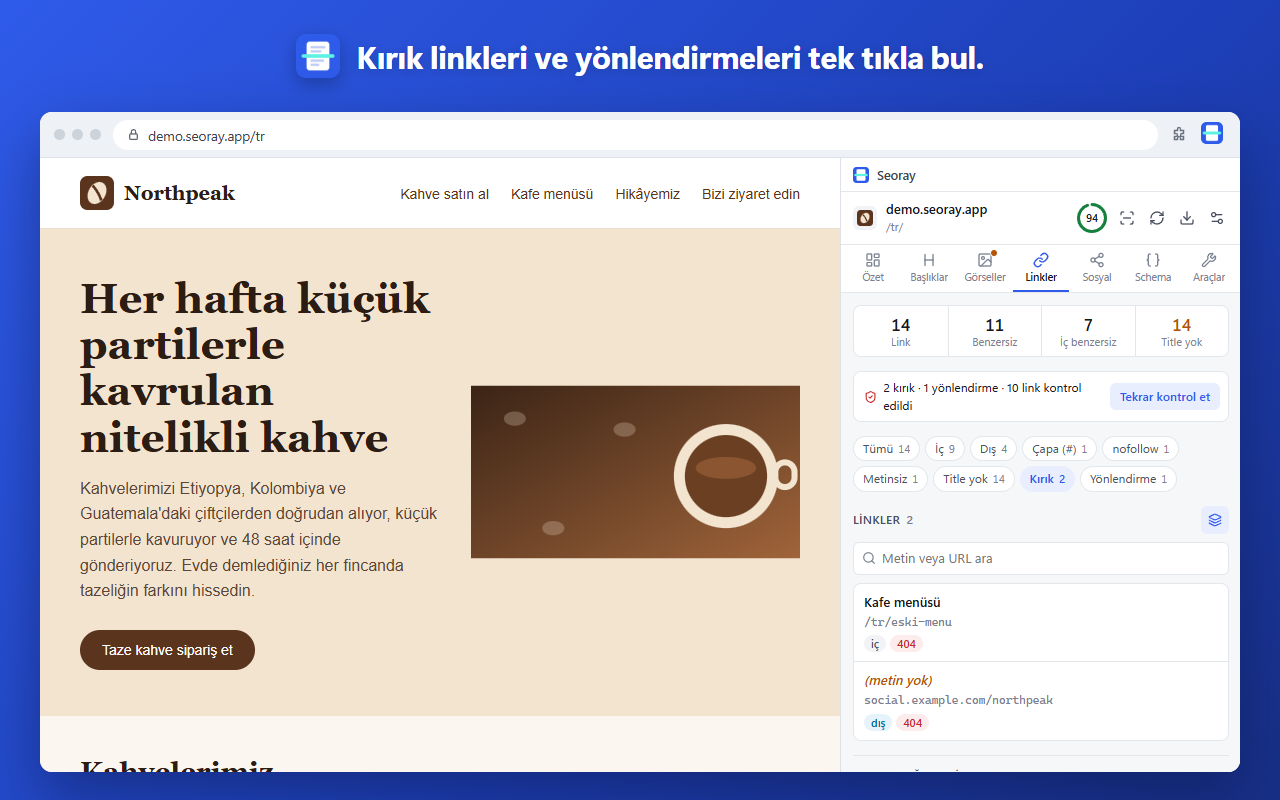Screen dimensions: 1280x800
Task: Click the coffee cup hero image
Action: point(635,472)
